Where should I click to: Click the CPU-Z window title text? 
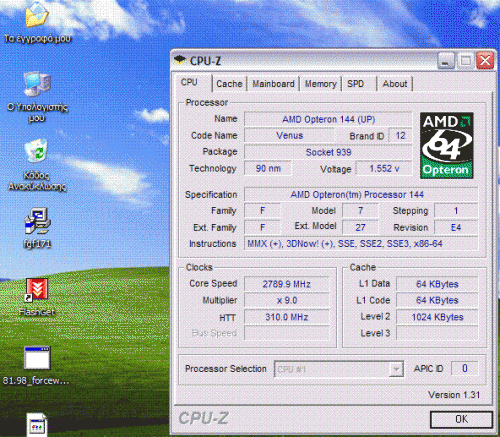[x=205, y=61]
